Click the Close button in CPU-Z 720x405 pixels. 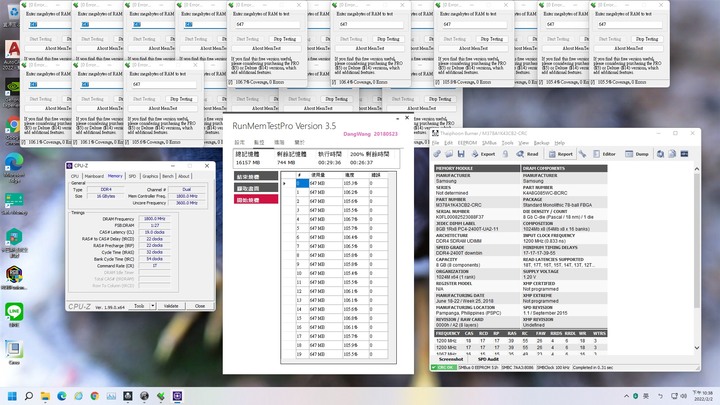click(x=200, y=306)
